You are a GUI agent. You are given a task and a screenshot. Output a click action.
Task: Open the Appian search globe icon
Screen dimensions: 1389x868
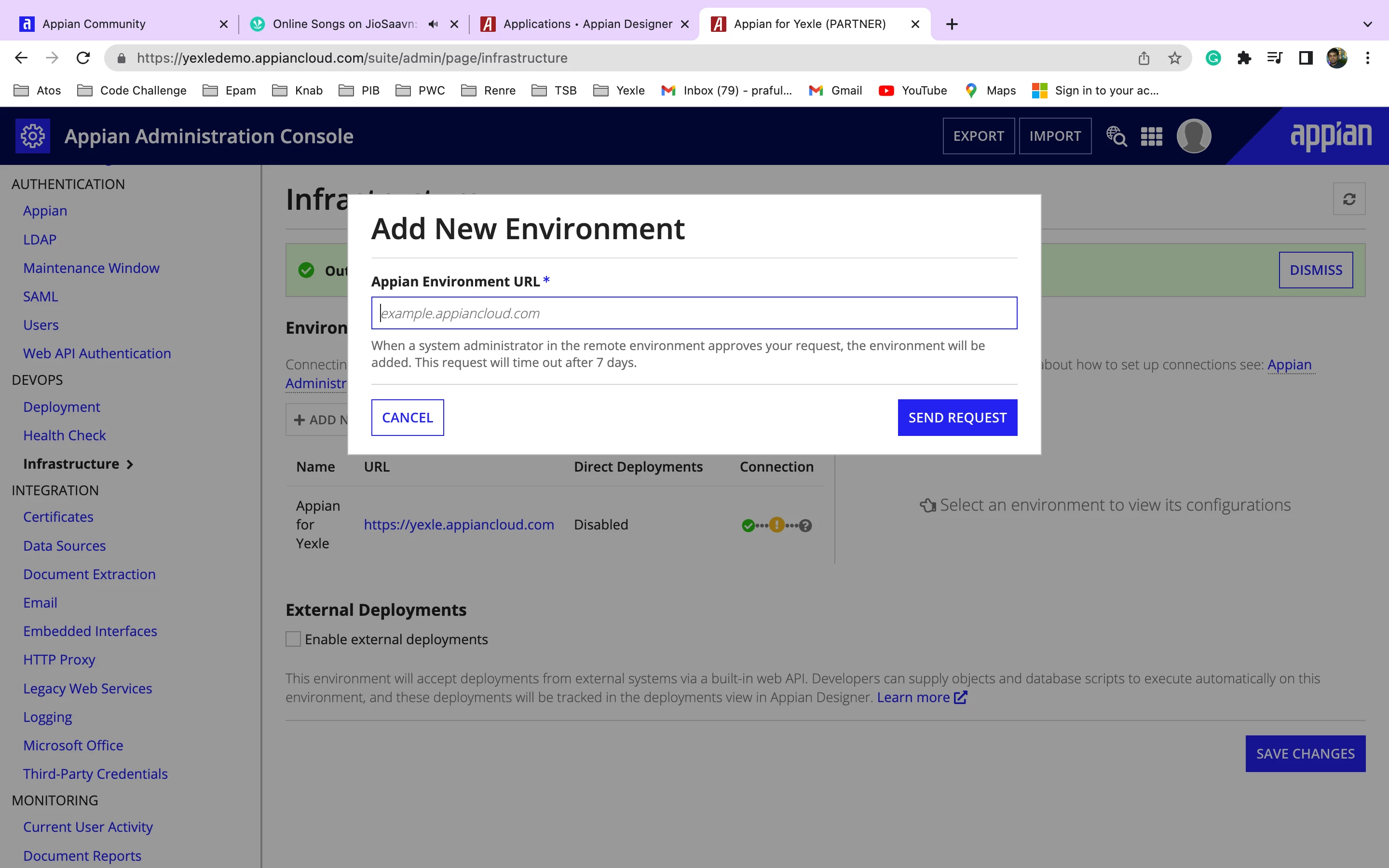[1117, 136]
